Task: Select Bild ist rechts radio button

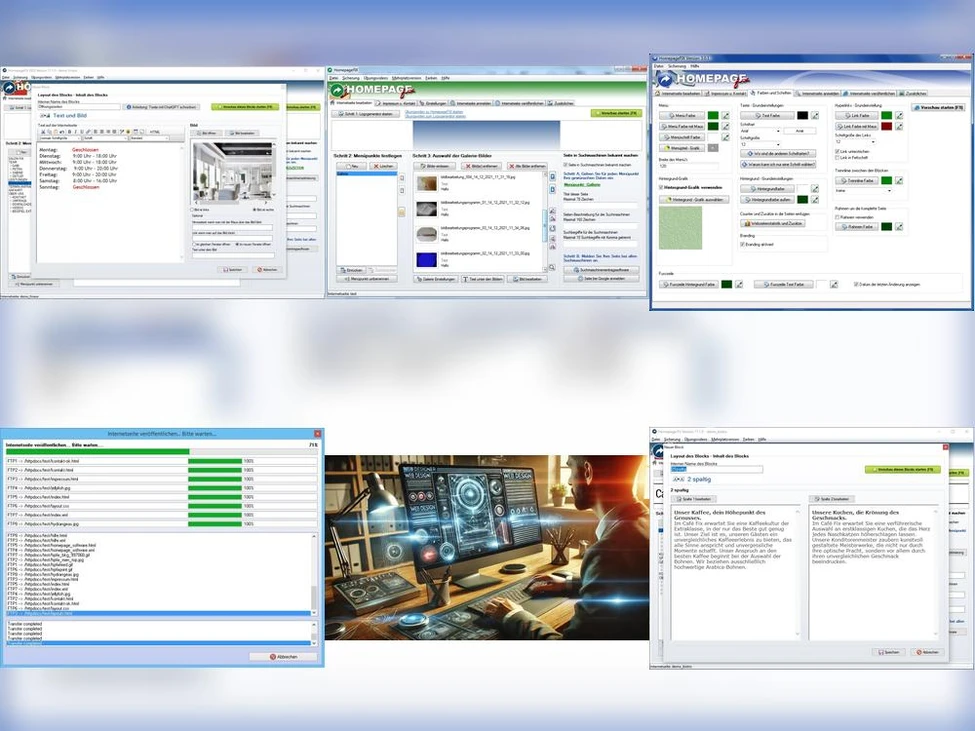Action: pyautogui.click(x=254, y=209)
